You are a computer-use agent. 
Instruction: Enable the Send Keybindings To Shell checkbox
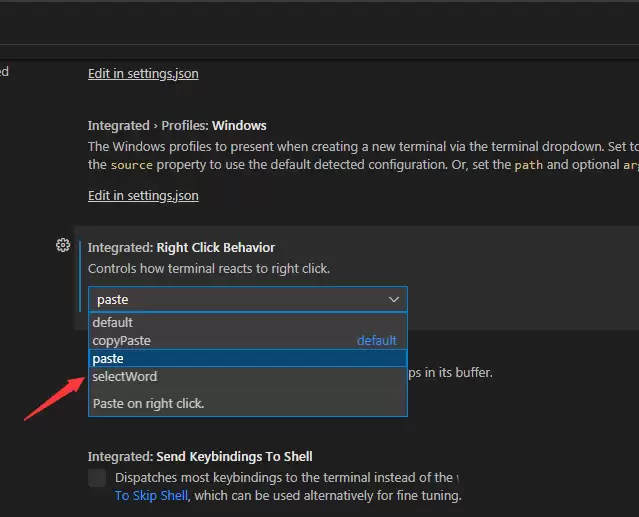(97, 478)
